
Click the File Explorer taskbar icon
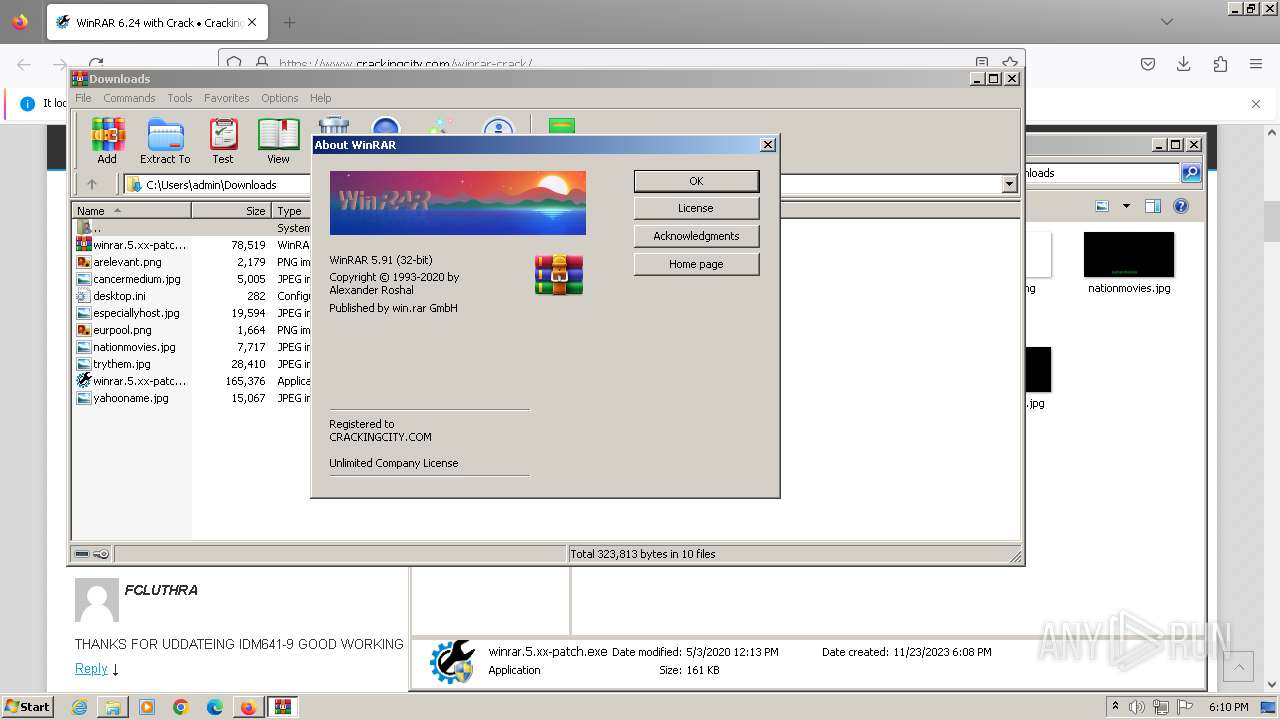(x=113, y=707)
